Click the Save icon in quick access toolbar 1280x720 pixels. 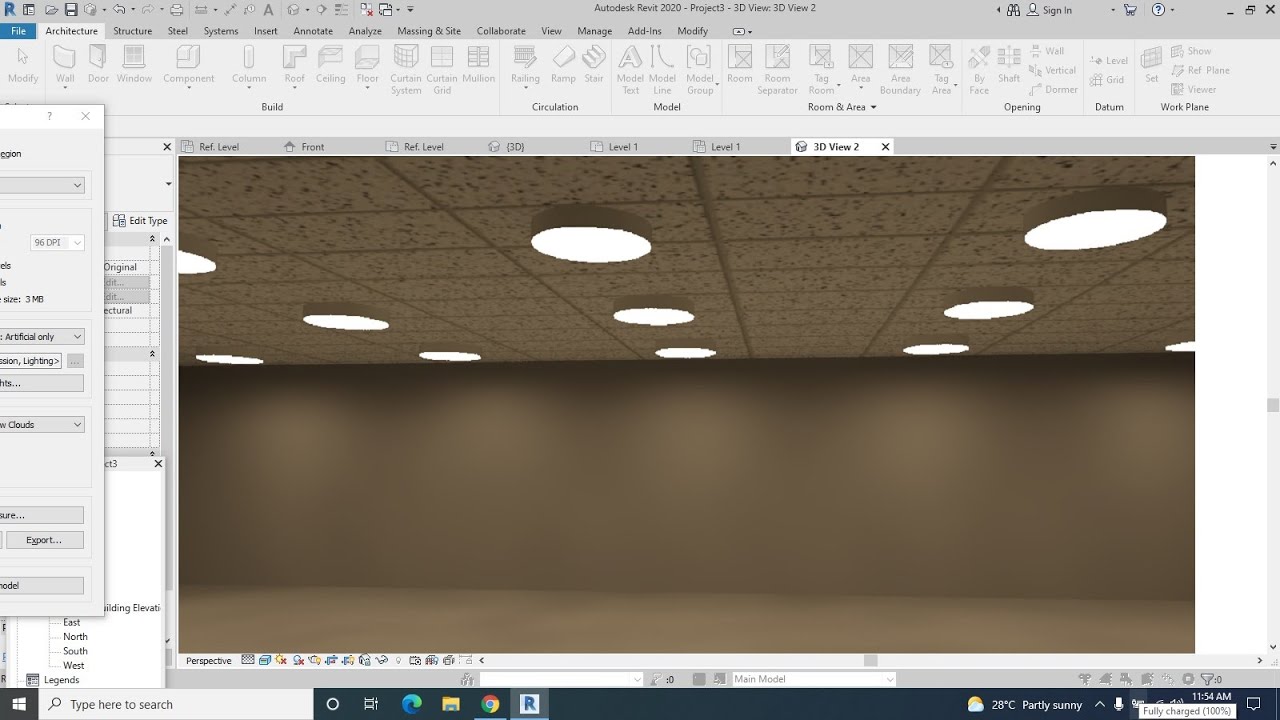tap(71, 10)
